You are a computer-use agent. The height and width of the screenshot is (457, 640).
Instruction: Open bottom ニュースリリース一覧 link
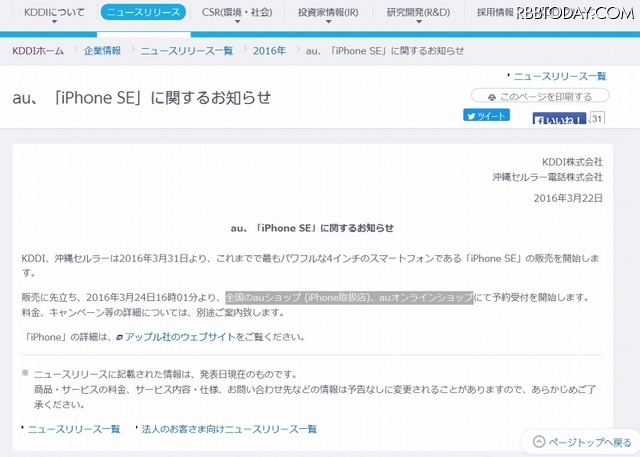point(74,429)
